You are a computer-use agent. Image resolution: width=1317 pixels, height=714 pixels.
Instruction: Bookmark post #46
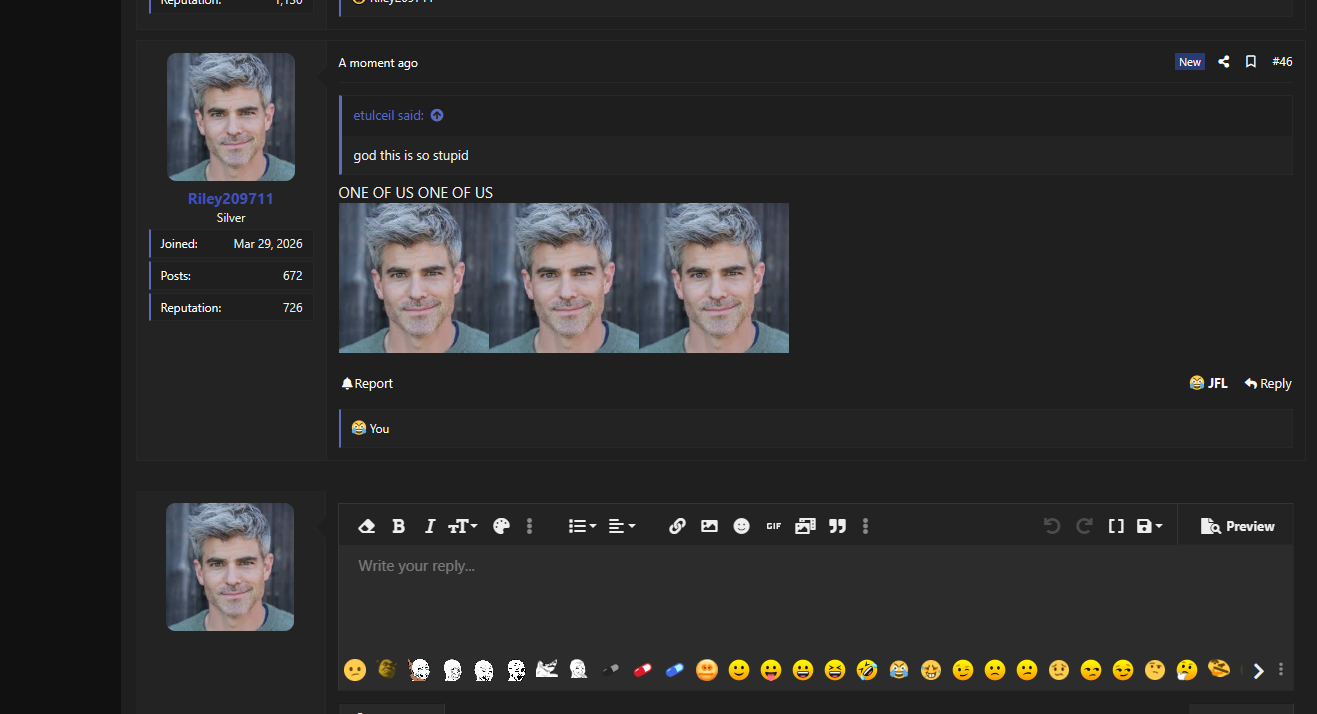1250,62
